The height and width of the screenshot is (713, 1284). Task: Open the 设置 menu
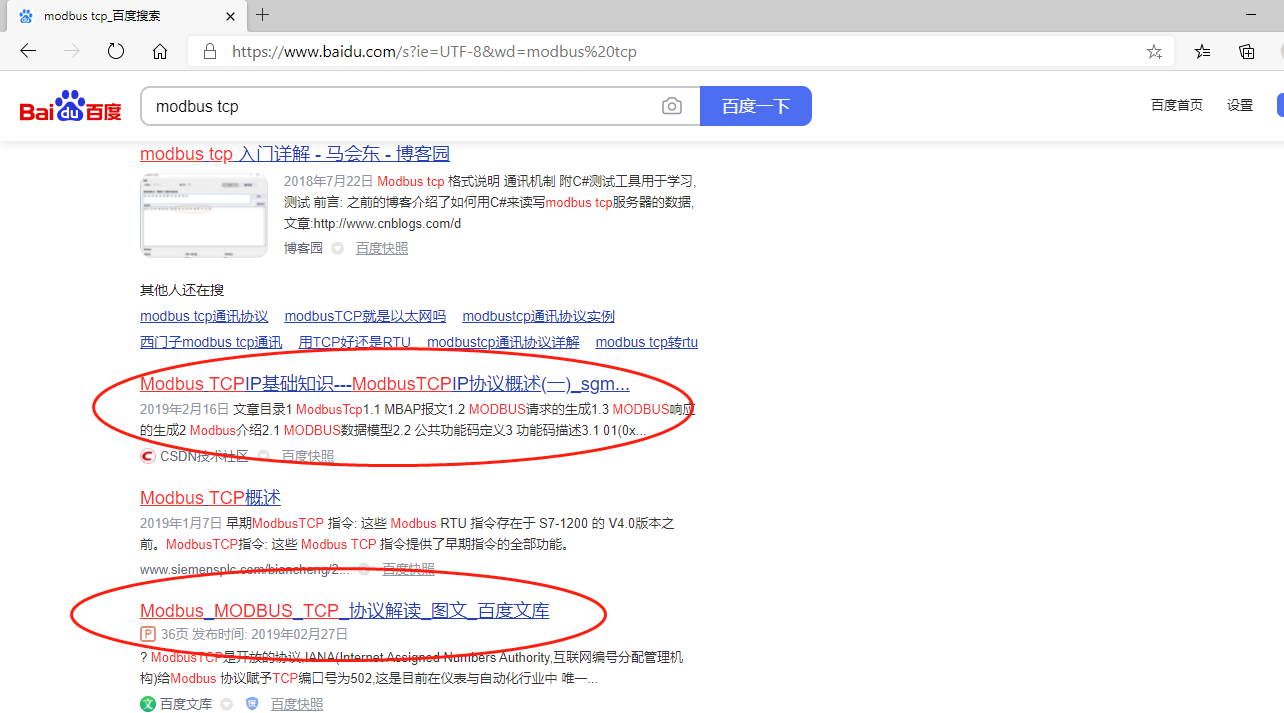pyautogui.click(x=1240, y=105)
